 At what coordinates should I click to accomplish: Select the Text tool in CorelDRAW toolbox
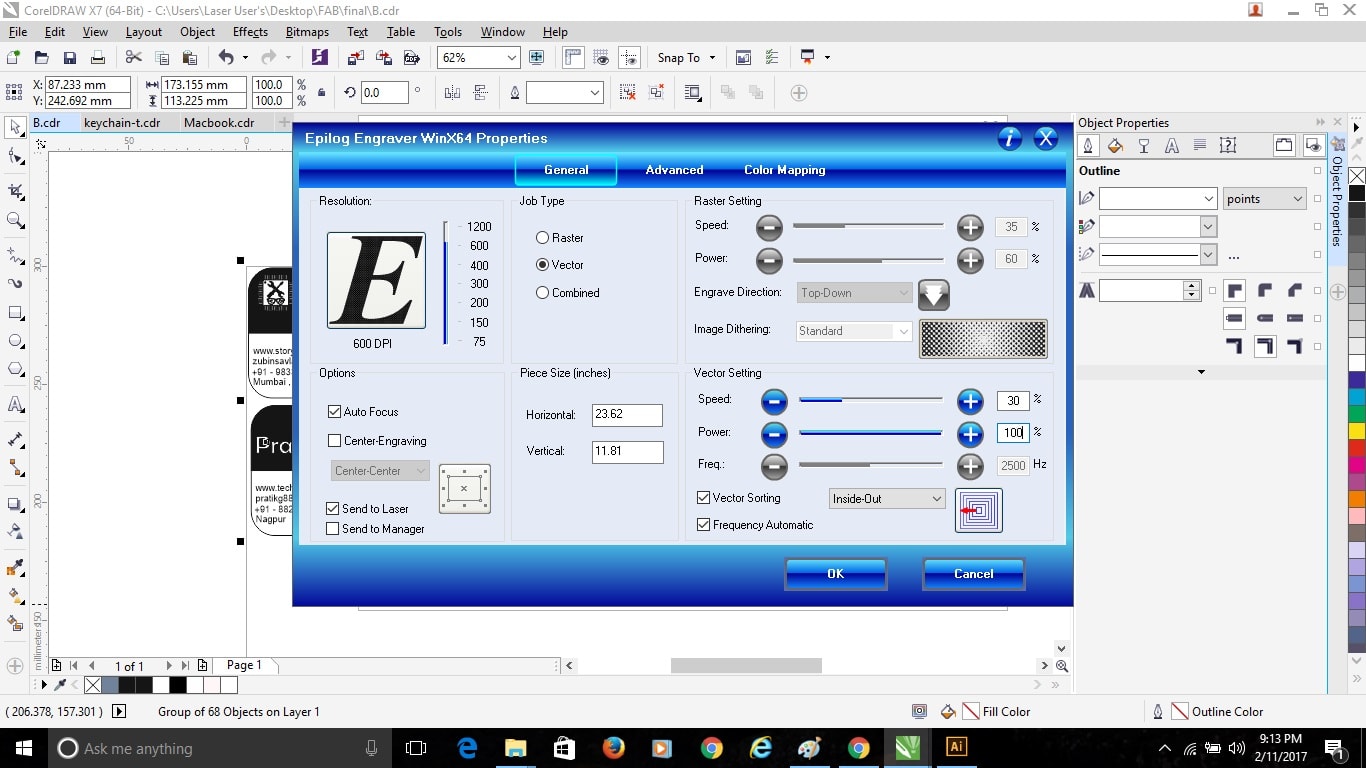[x=15, y=405]
